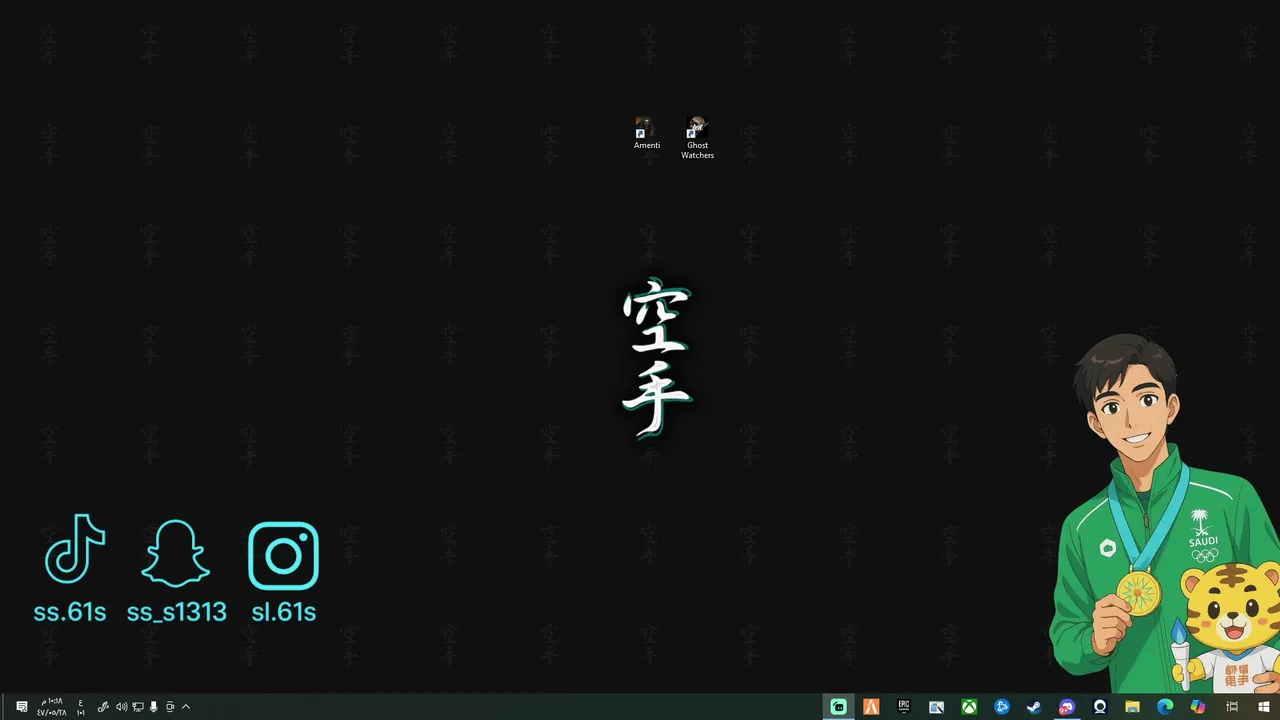Launch the orange A app in taskbar
This screenshot has height=720, width=1280.
[x=871, y=707]
